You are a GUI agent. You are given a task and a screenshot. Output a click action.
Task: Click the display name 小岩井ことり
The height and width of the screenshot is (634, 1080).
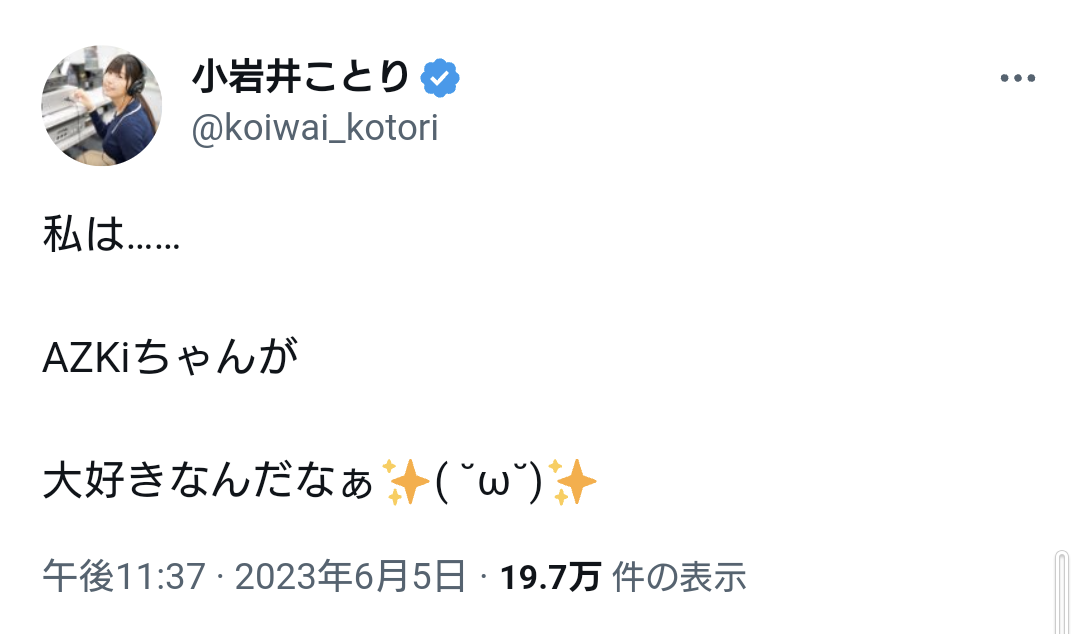pyautogui.click(x=301, y=78)
